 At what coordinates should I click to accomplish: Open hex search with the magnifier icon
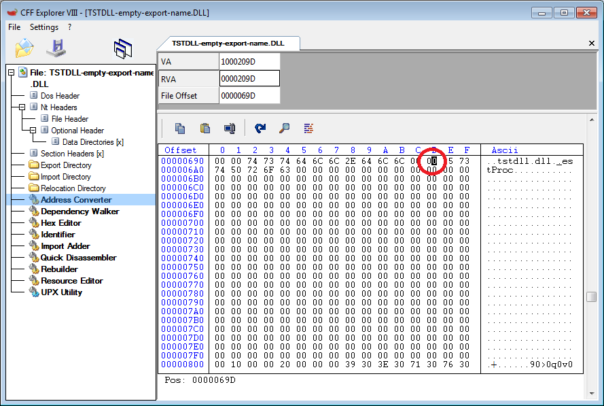click(284, 128)
